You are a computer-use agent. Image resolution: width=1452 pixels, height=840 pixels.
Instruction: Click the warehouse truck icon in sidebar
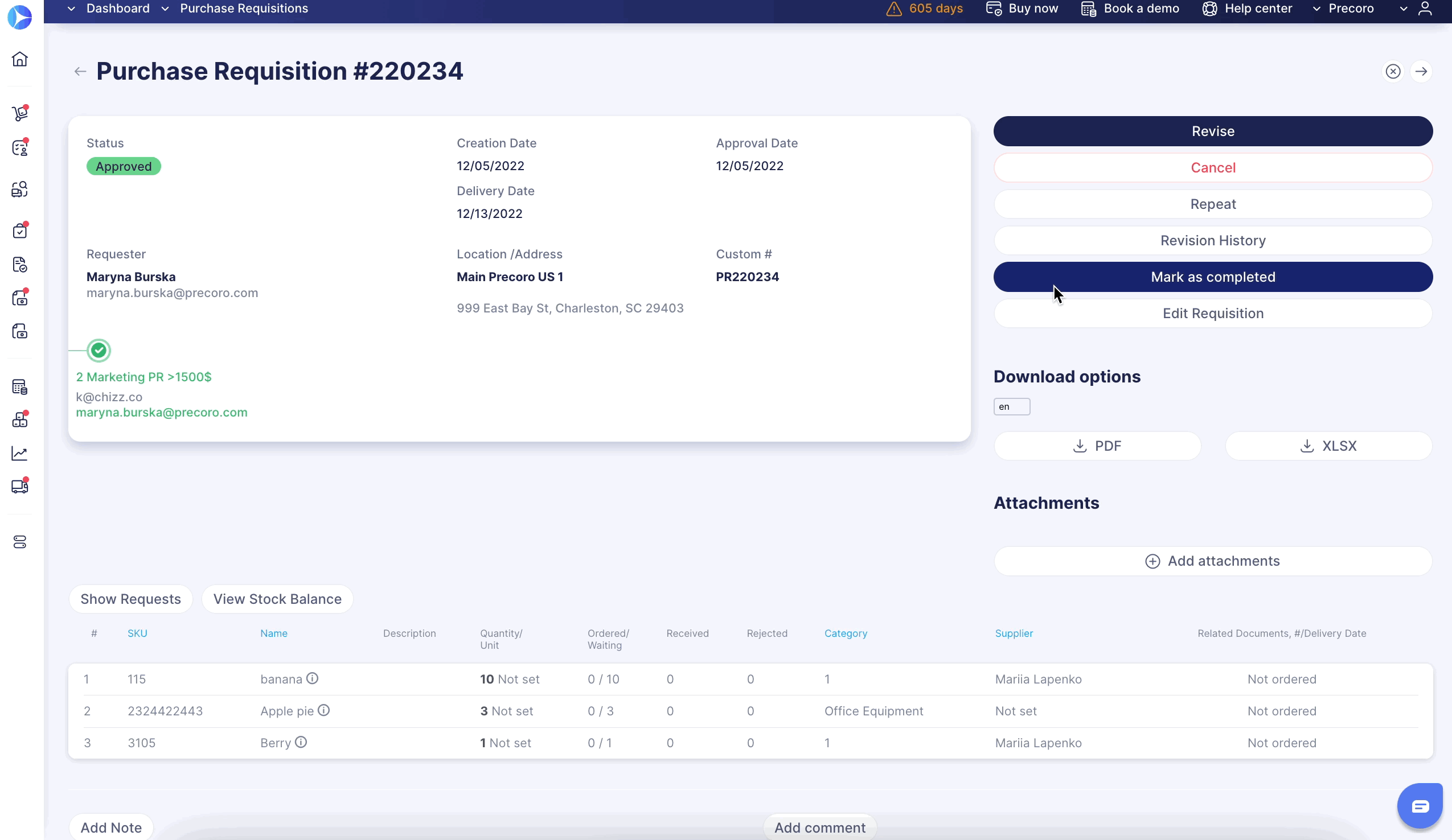pos(20,486)
